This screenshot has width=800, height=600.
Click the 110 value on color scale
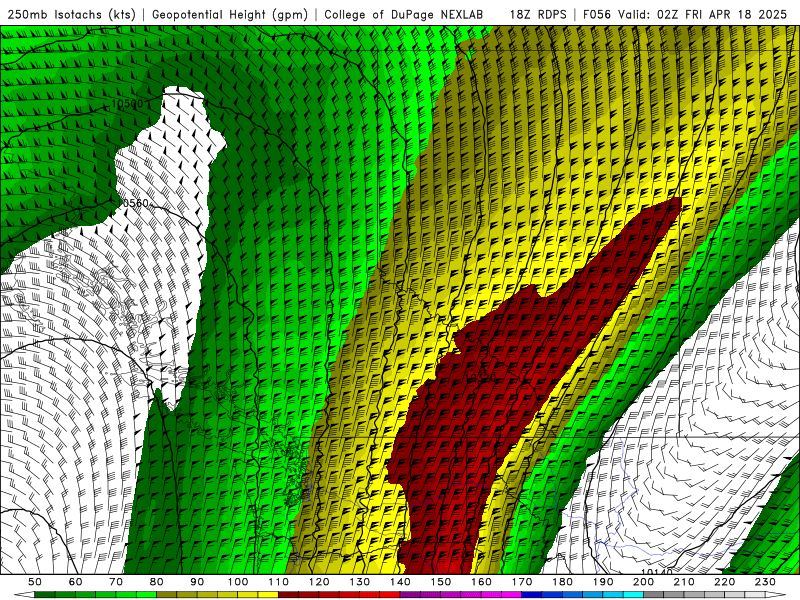click(279, 582)
